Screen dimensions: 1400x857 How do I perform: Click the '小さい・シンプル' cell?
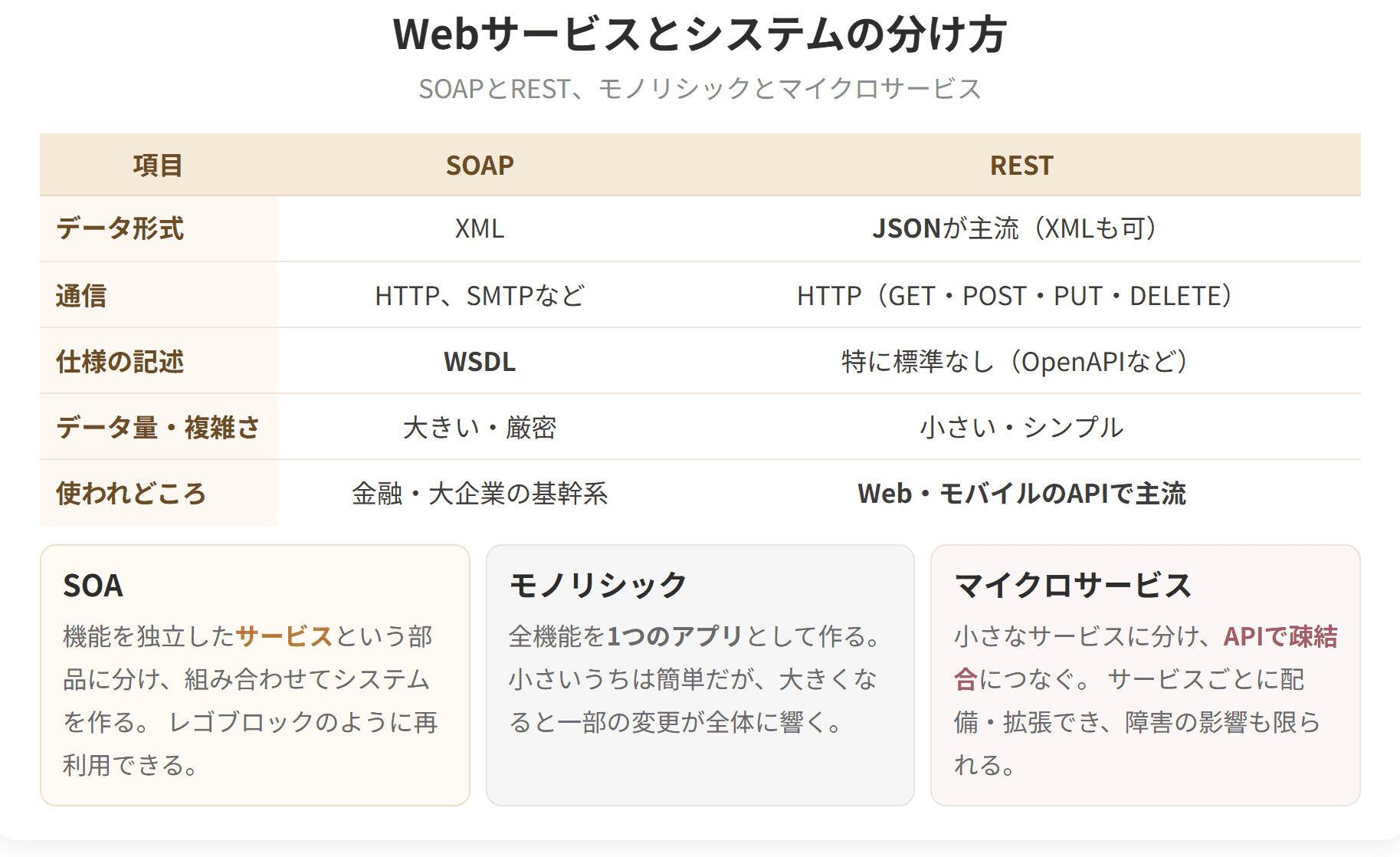(1021, 427)
